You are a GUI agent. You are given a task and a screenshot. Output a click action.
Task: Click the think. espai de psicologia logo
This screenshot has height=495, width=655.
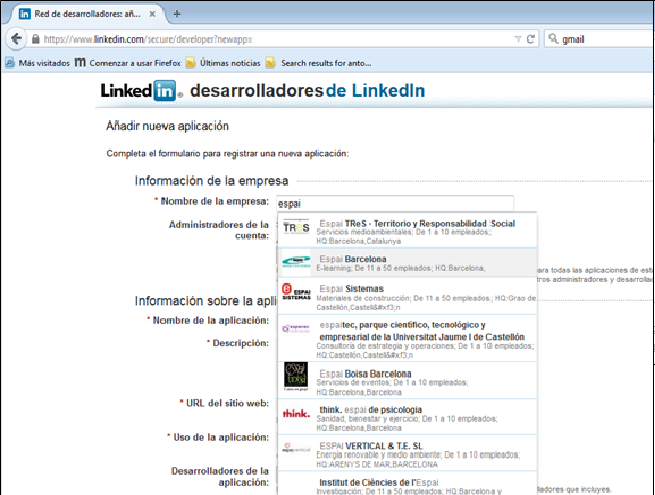coord(297,415)
